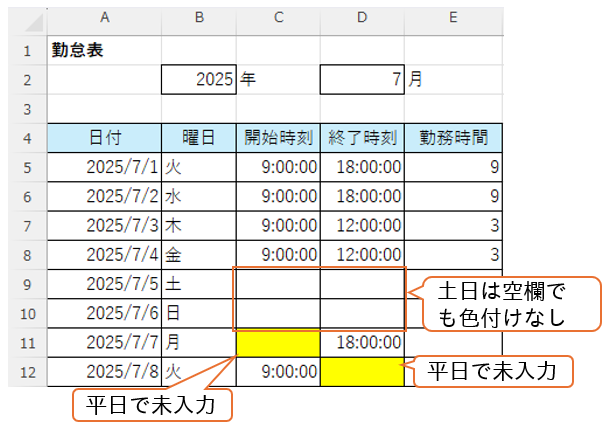Click weekday cell 月 in row 11
The height and width of the screenshot is (423, 606).
click(x=199, y=343)
